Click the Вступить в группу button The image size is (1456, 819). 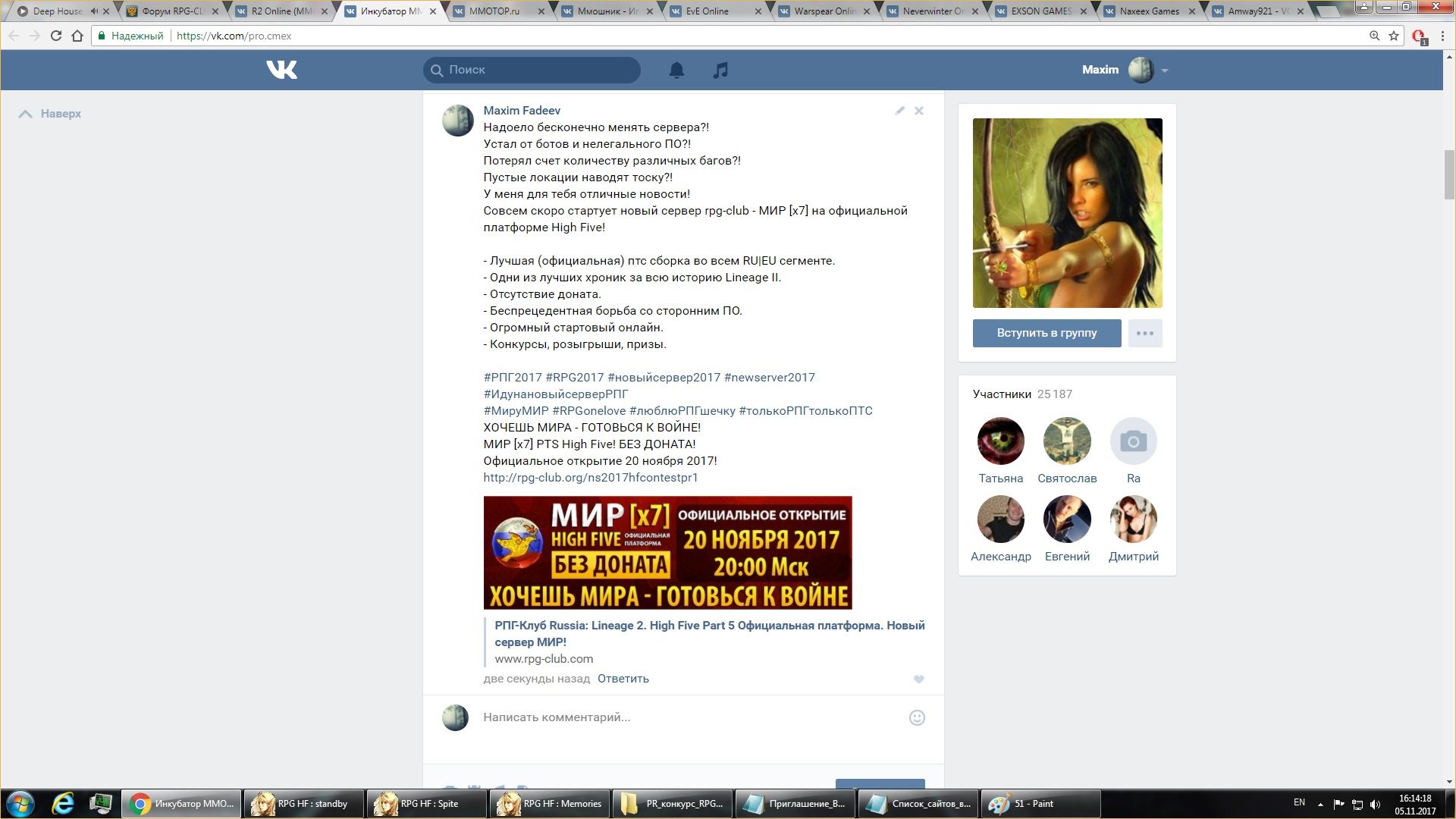1046,333
